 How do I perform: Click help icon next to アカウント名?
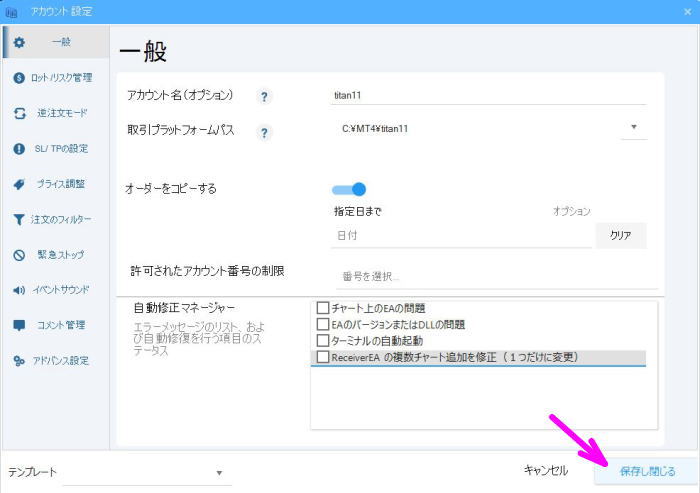point(264,96)
